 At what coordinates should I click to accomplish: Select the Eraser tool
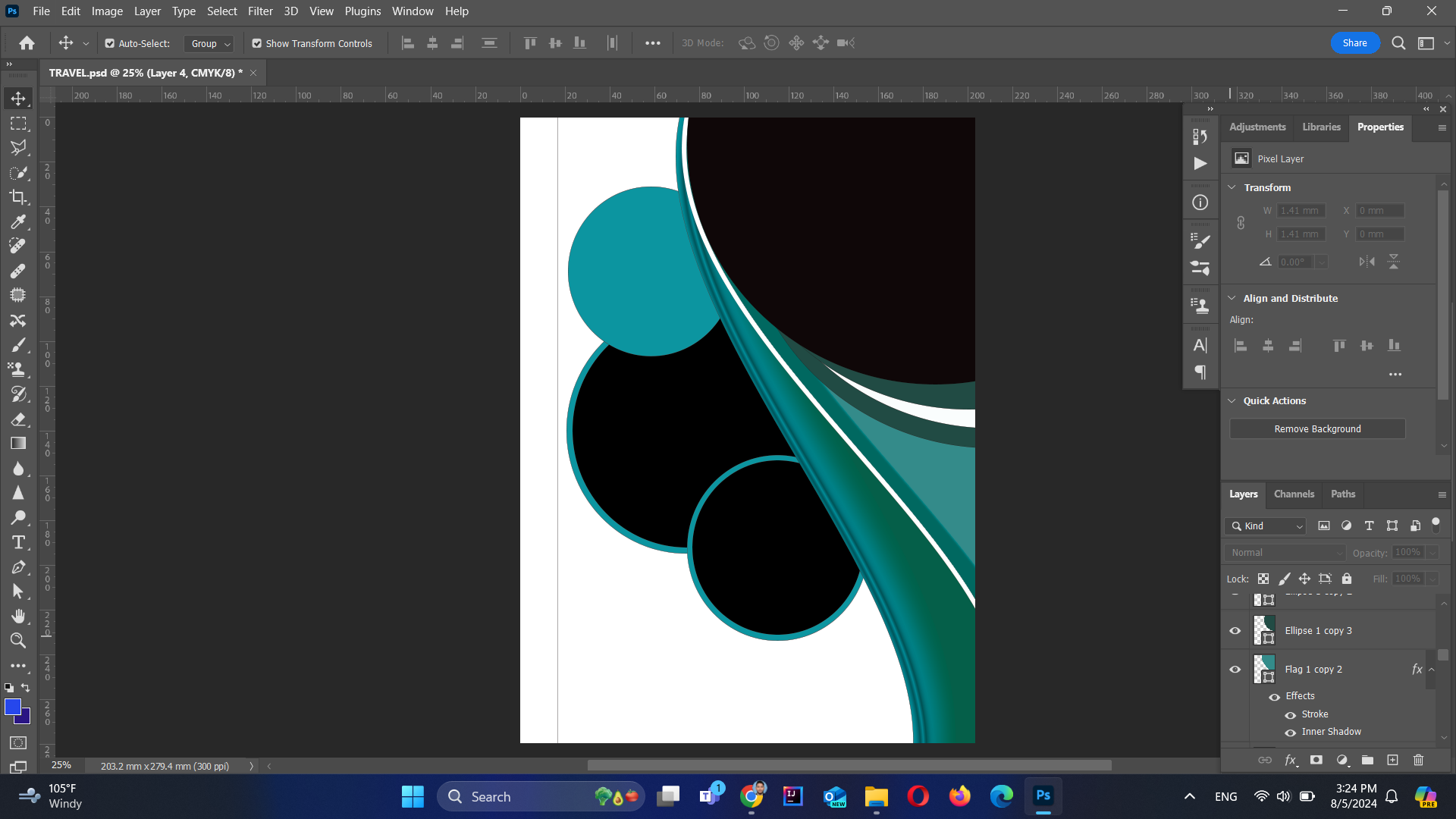18,419
